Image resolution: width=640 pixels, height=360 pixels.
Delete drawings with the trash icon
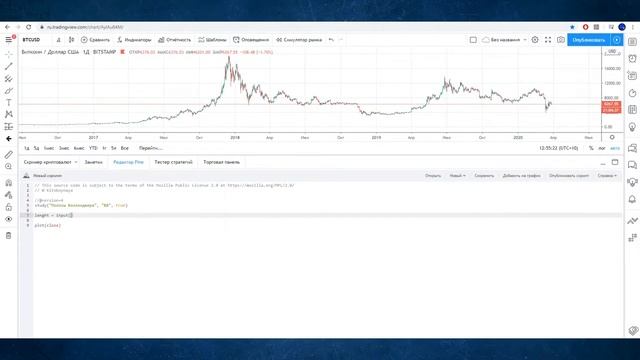pyautogui.click(x=9, y=236)
